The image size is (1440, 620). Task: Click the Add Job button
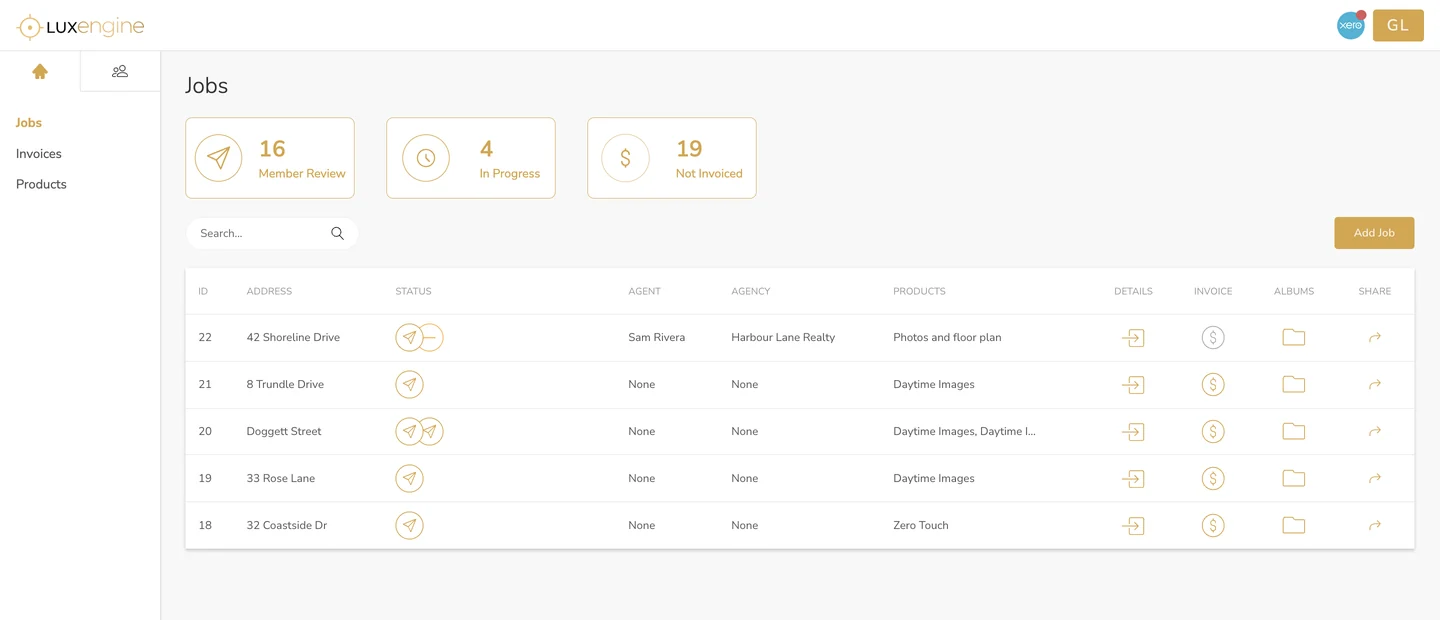[x=1374, y=233]
